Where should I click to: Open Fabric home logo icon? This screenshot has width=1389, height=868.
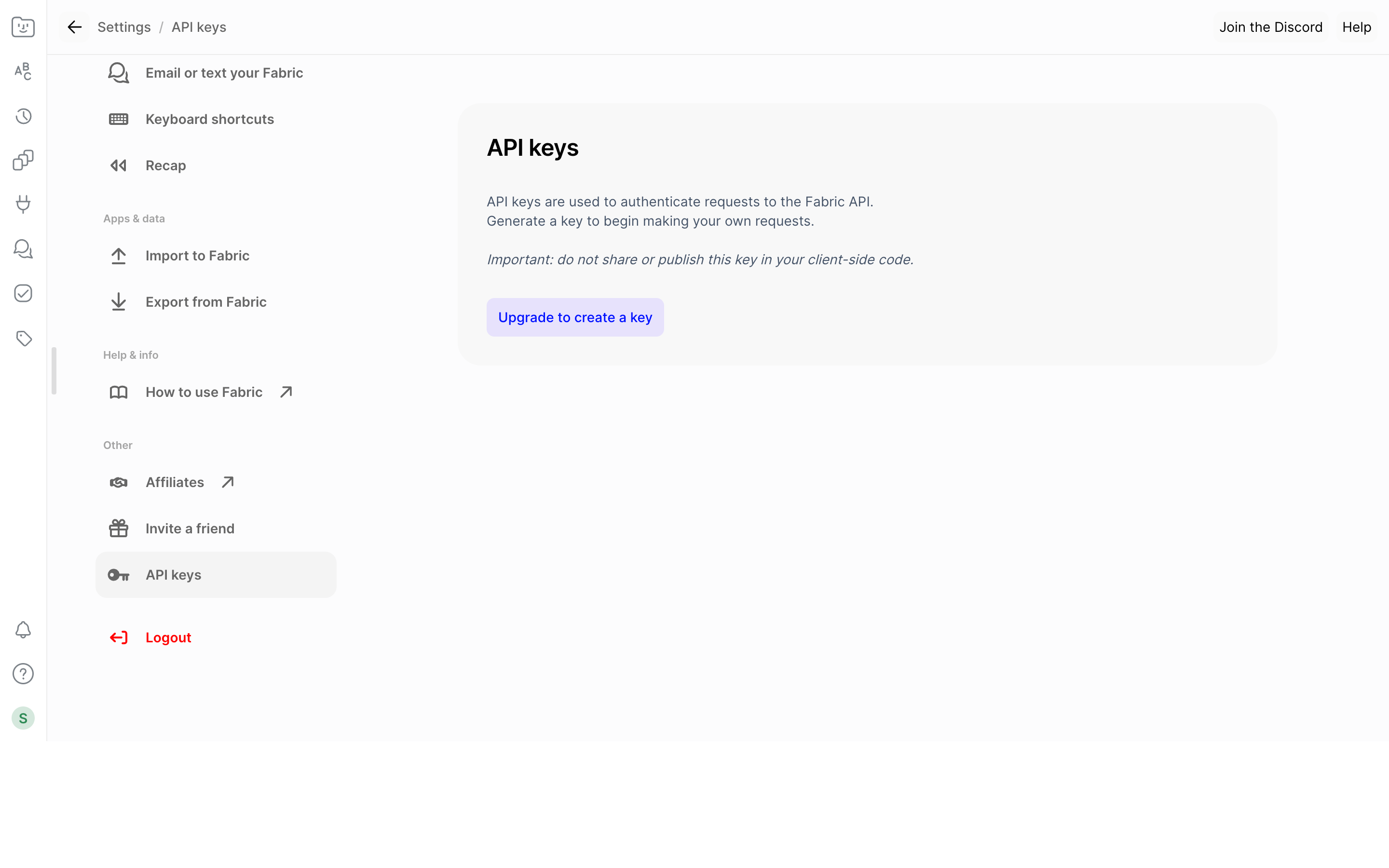[x=23, y=27]
